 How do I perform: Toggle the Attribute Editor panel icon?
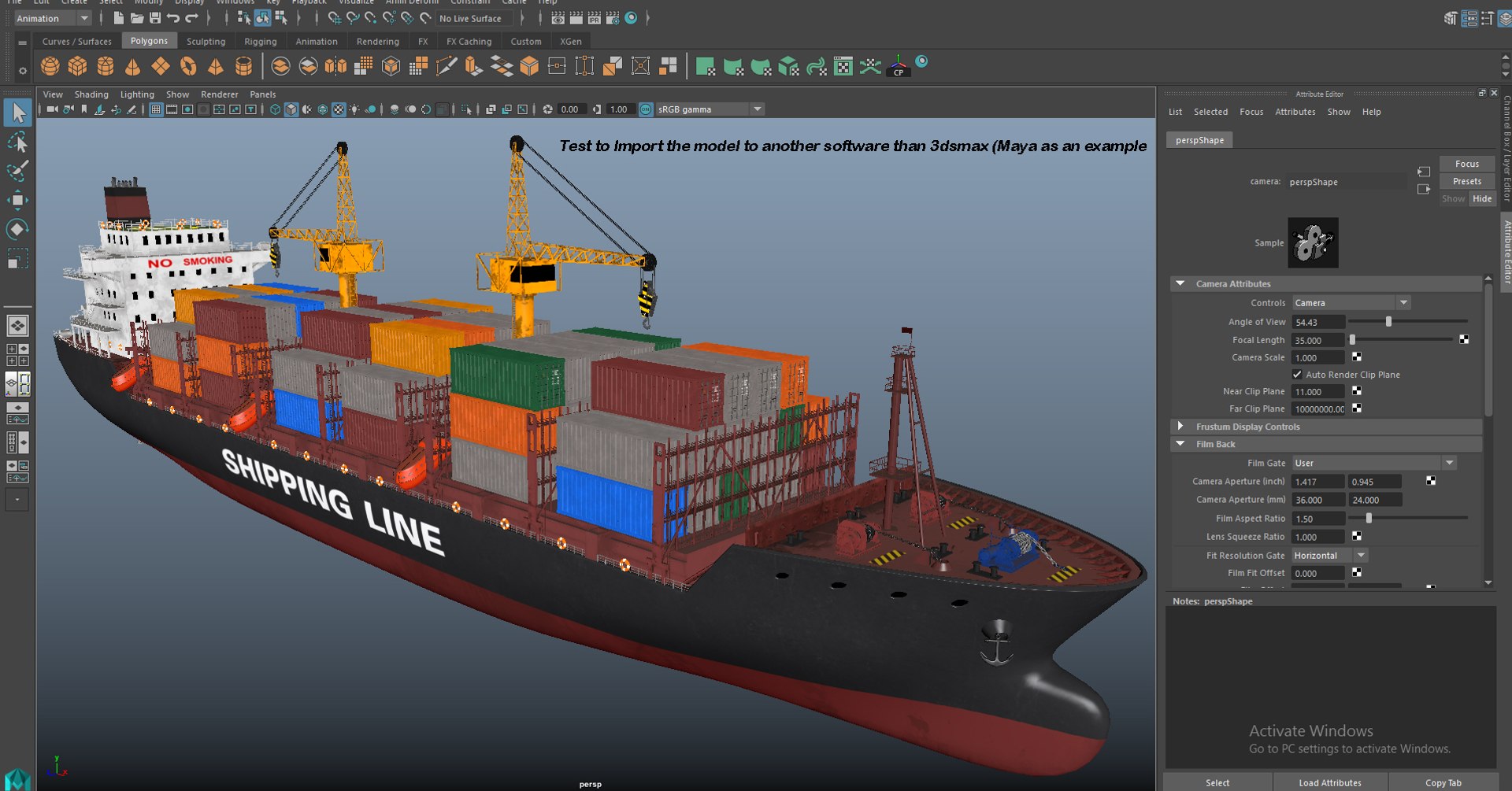pyautogui.click(x=1469, y=18)
